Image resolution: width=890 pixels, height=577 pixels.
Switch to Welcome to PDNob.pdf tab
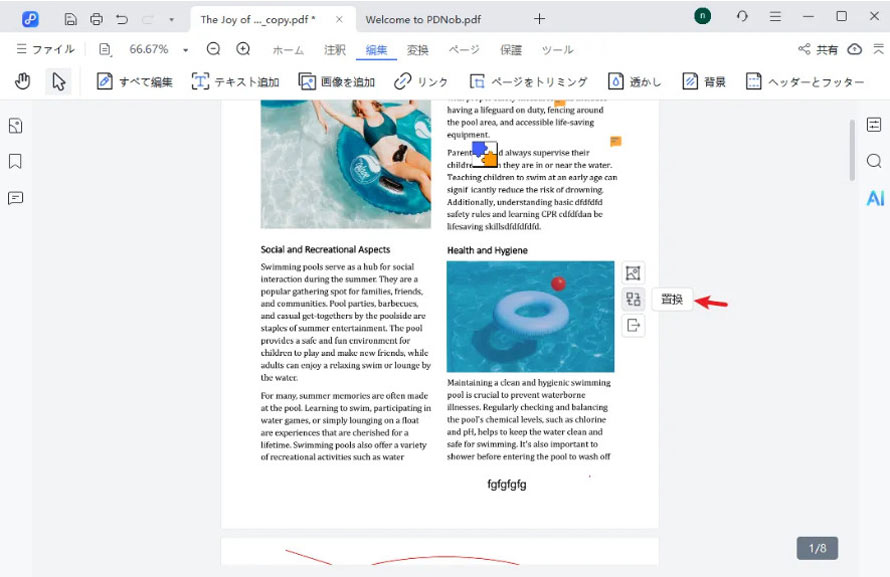(x=423, y=19)
